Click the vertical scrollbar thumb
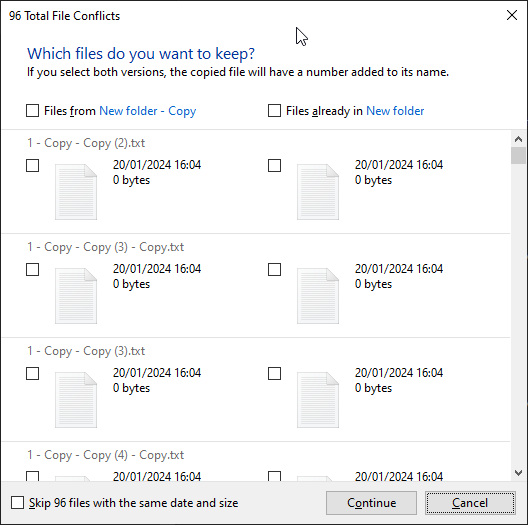This screenshot has height=525, width=528. tap(519, 155)
